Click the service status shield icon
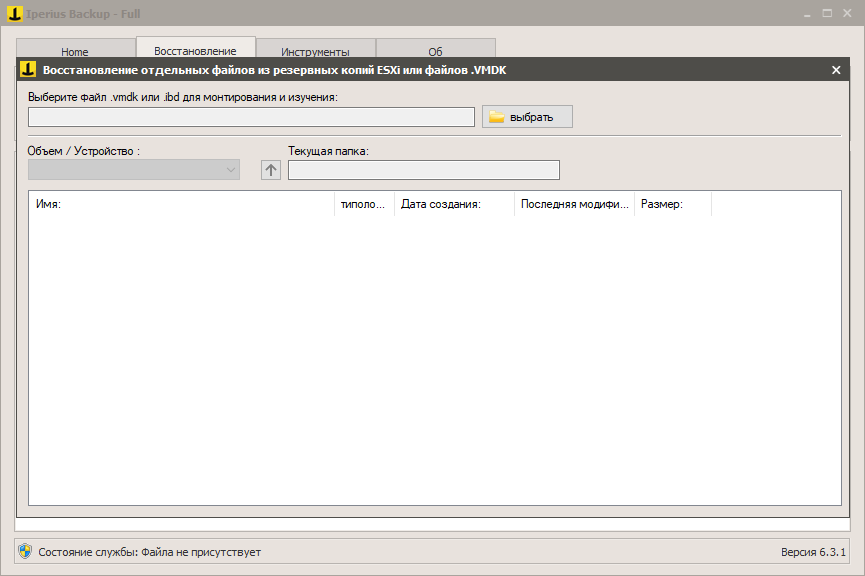The width and height of the screenshot is (865, 576). click(25, 551)
